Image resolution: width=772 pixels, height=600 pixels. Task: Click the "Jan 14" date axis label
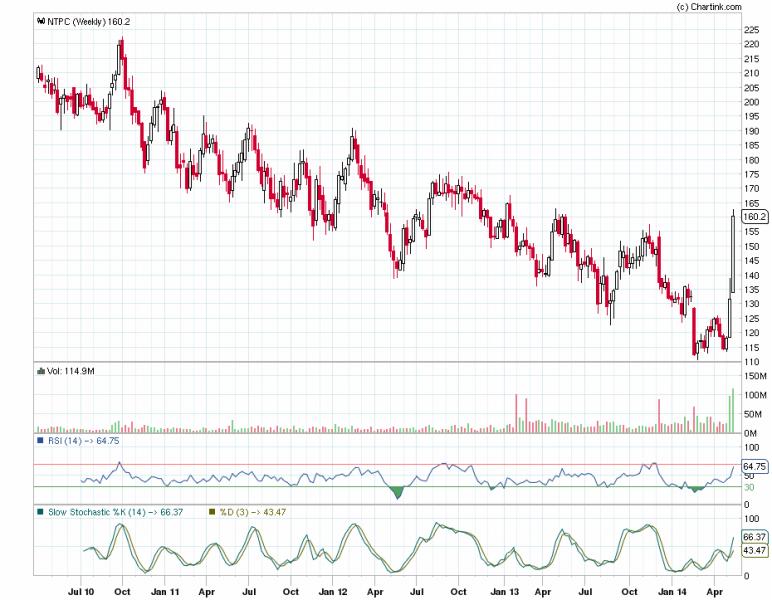point(672,592)
